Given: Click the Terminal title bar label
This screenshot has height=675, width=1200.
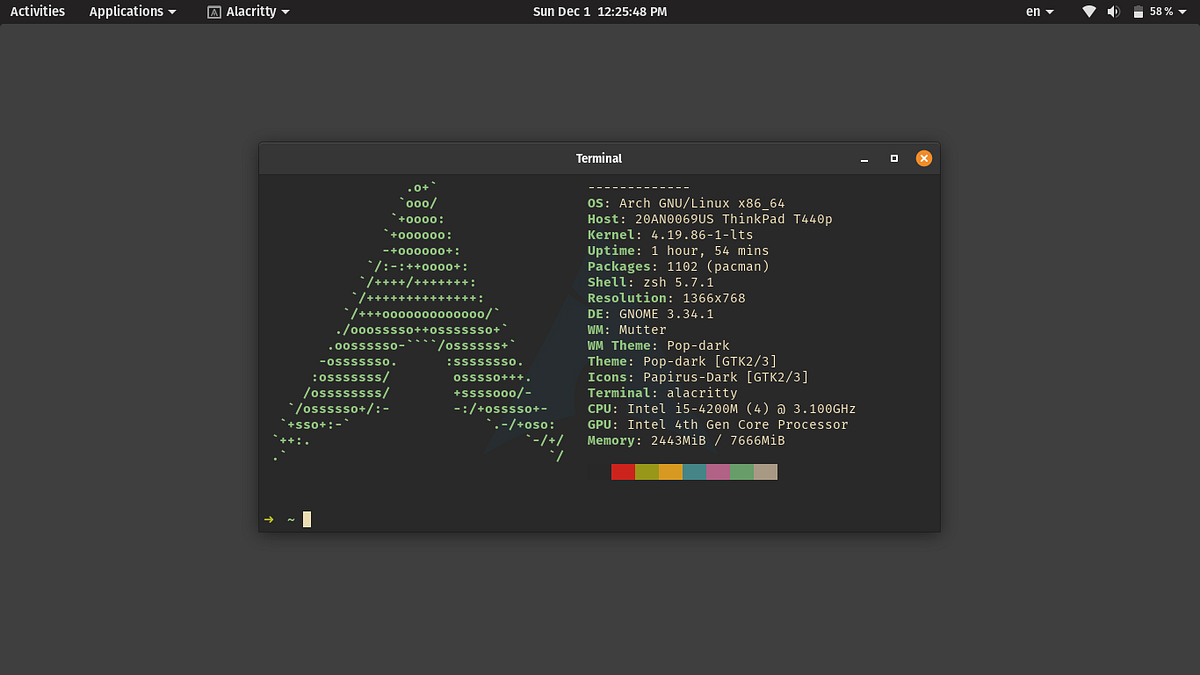Looking at the screenshot, I should pos(599,158).
